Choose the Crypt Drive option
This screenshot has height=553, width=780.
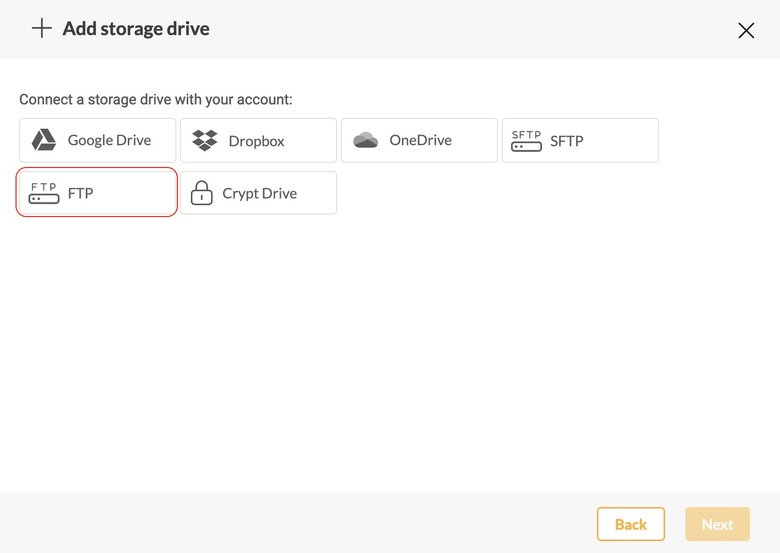tap(258, 193)
